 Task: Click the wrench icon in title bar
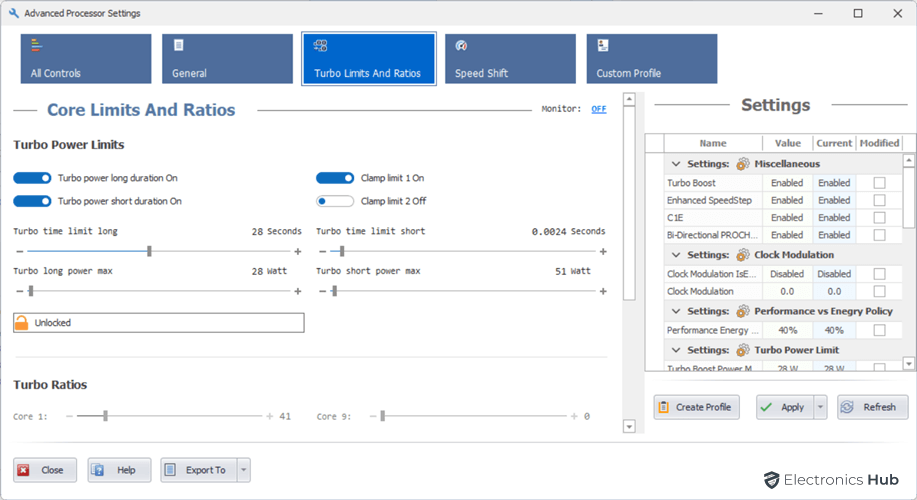click(13, 13)
